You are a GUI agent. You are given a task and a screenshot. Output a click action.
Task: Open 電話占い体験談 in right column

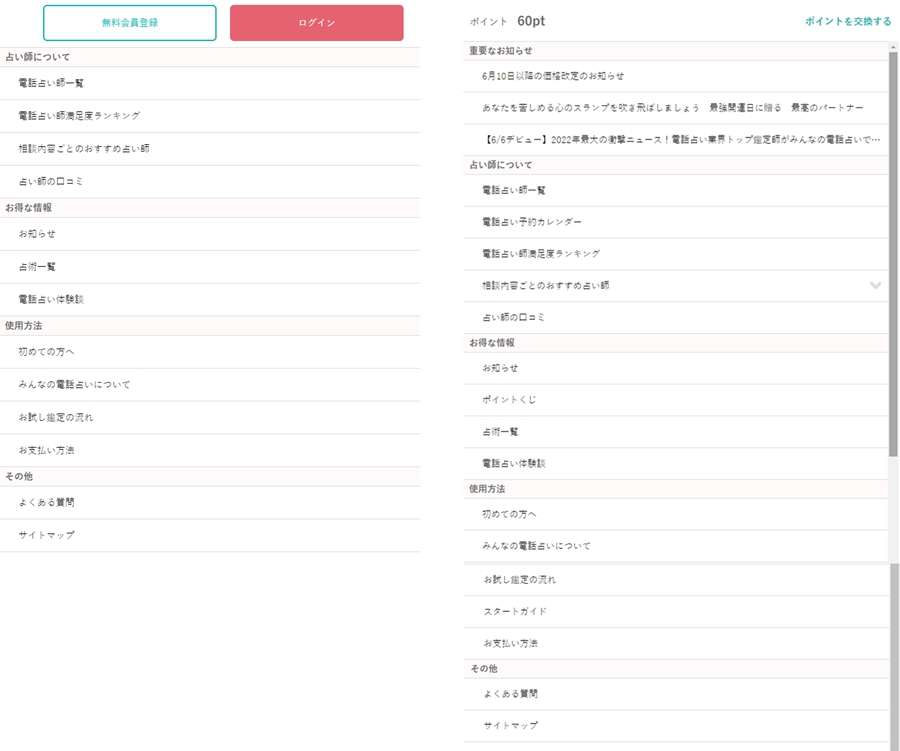[515, 461]
